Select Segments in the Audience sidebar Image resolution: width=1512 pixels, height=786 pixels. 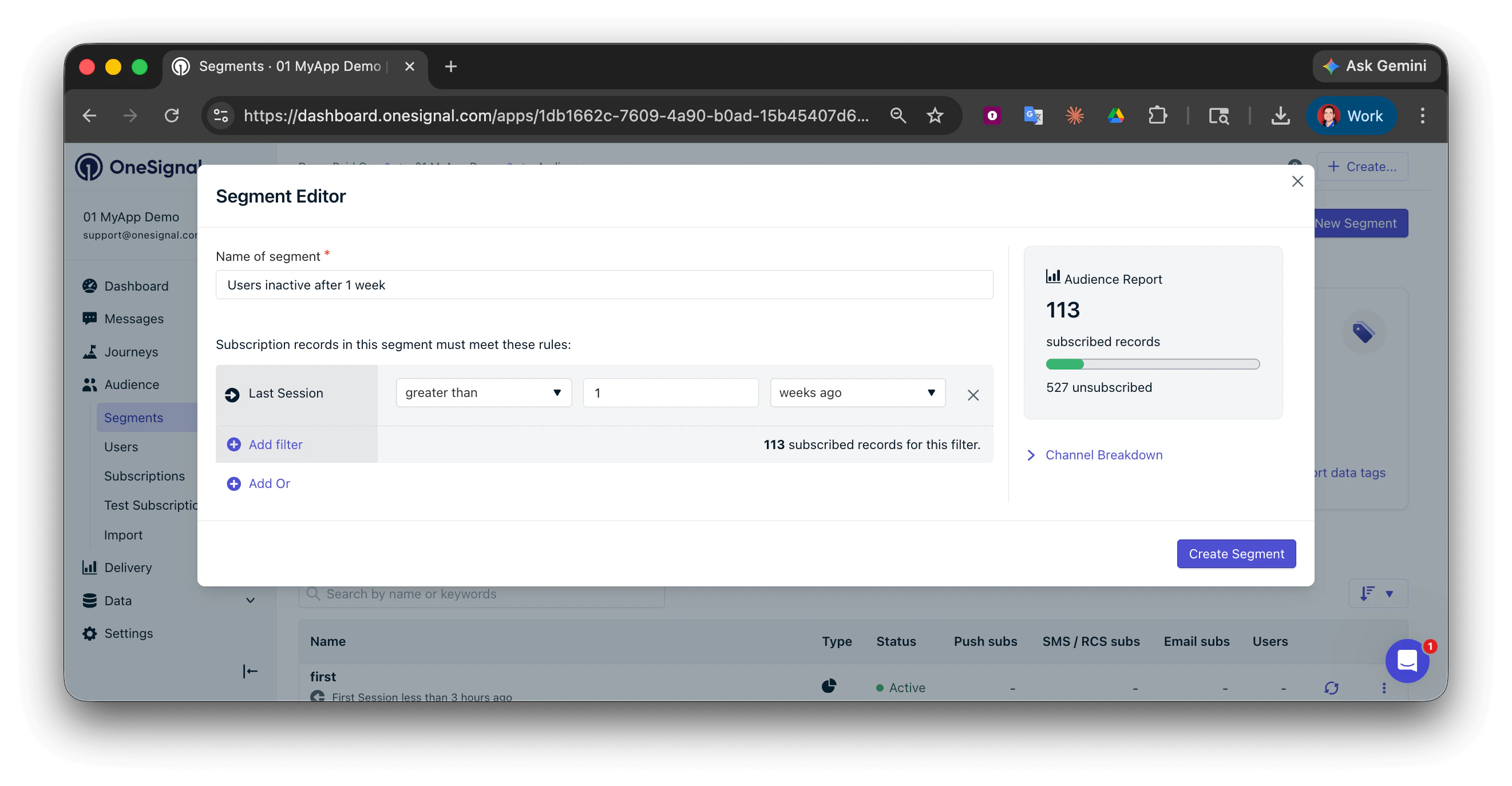tap(133, 417)
